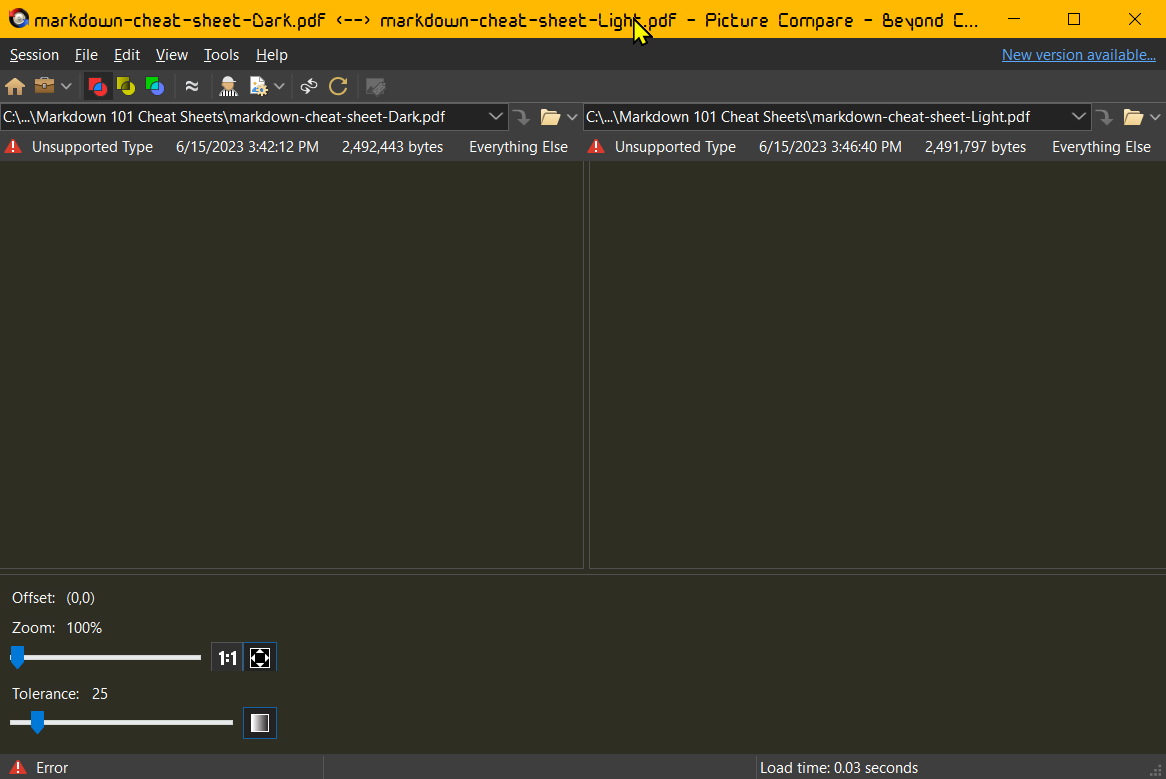1166x779 pixels.
Task: Click the Swap Sides icon
Action: (x=309, y=86)
